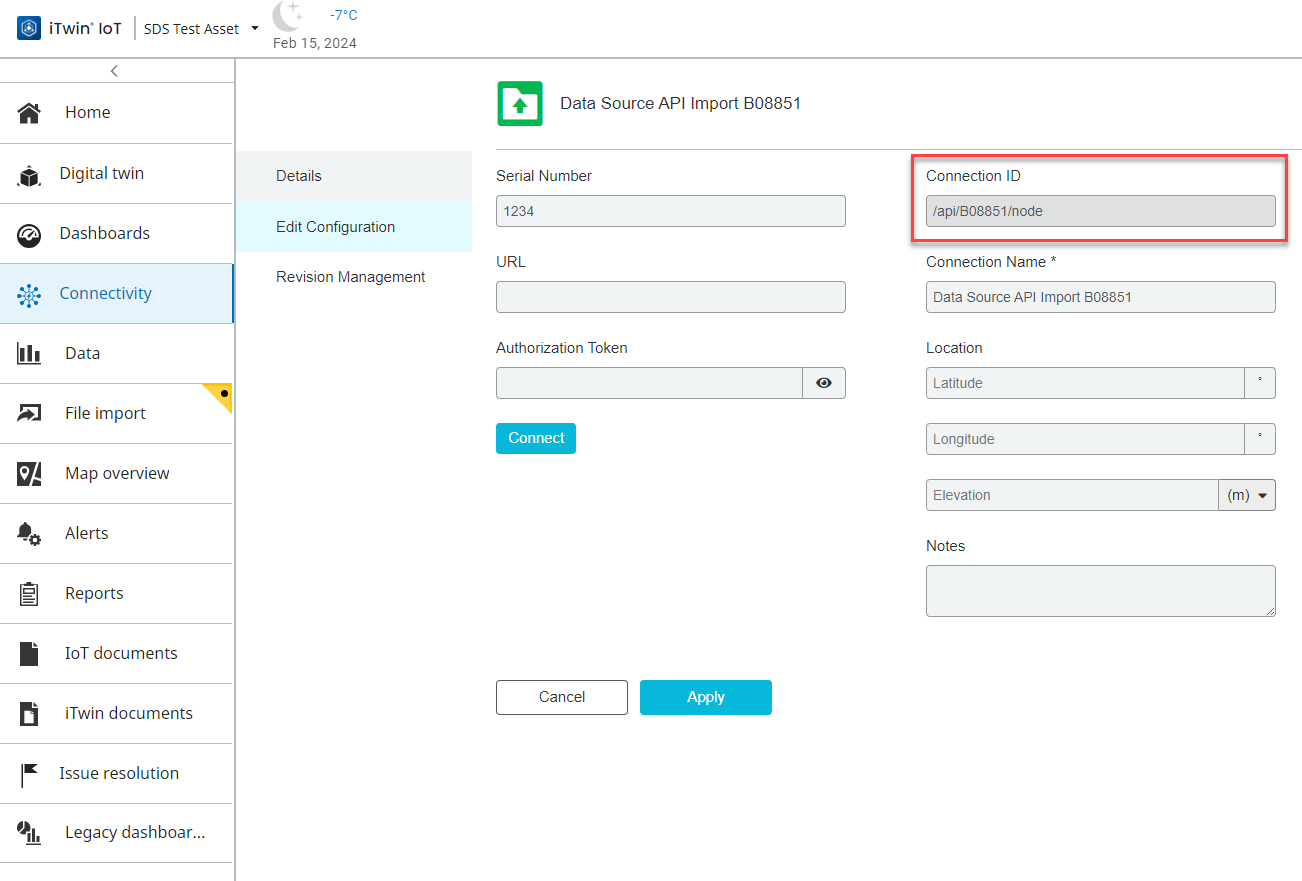The image size is (1302, 881).
Task: Open the Map overview icon
Action: [29, 474]
